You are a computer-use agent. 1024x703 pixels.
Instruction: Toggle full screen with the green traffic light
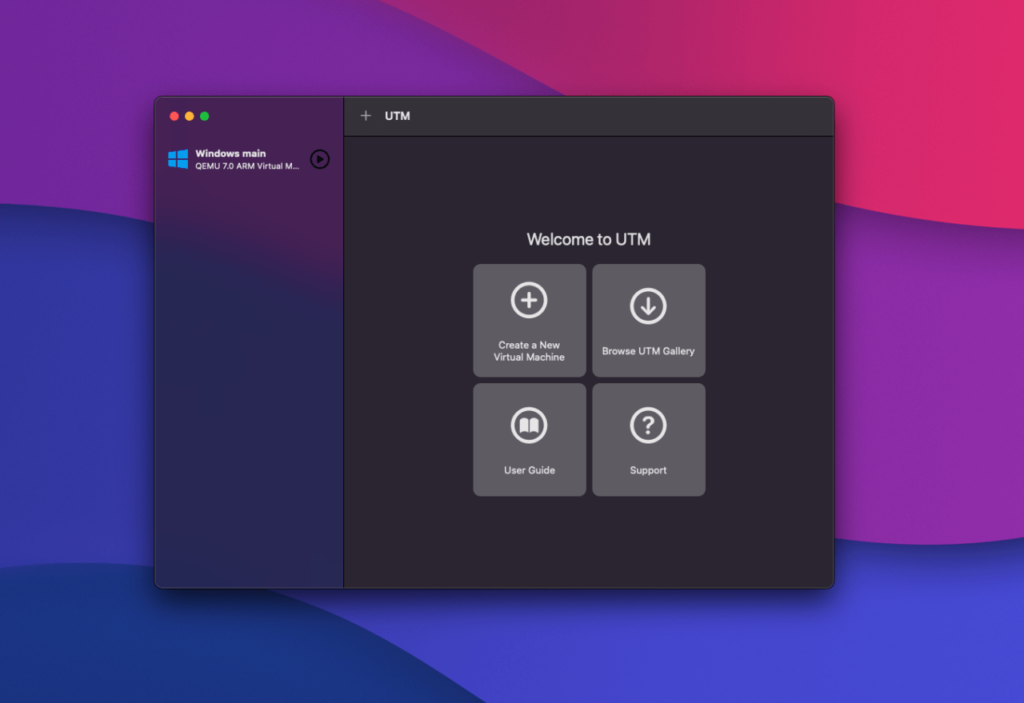click(203, 115)
